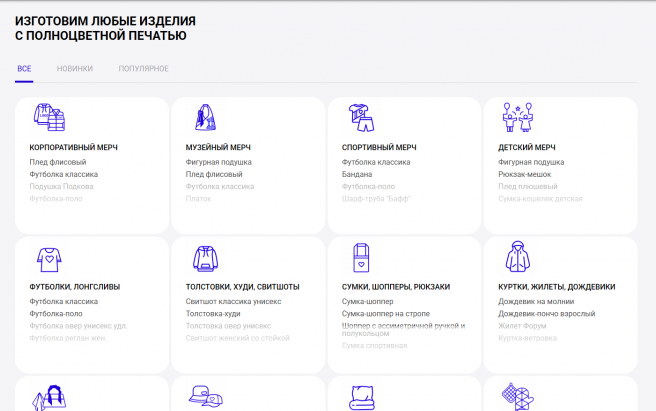Open the СУМКИ, ШОППЕРЫ, РЮКЗАКИ heading
656x411 pixels.
(396, 287)
